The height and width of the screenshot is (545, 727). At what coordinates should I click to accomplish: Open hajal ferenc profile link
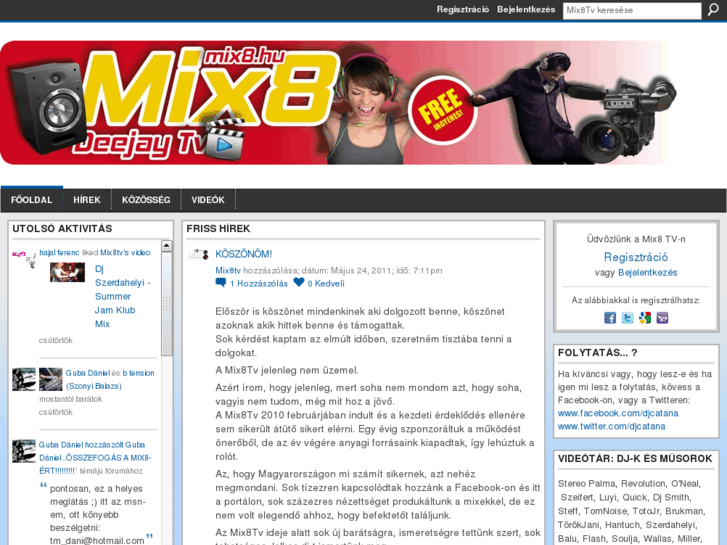pos(59,253)
